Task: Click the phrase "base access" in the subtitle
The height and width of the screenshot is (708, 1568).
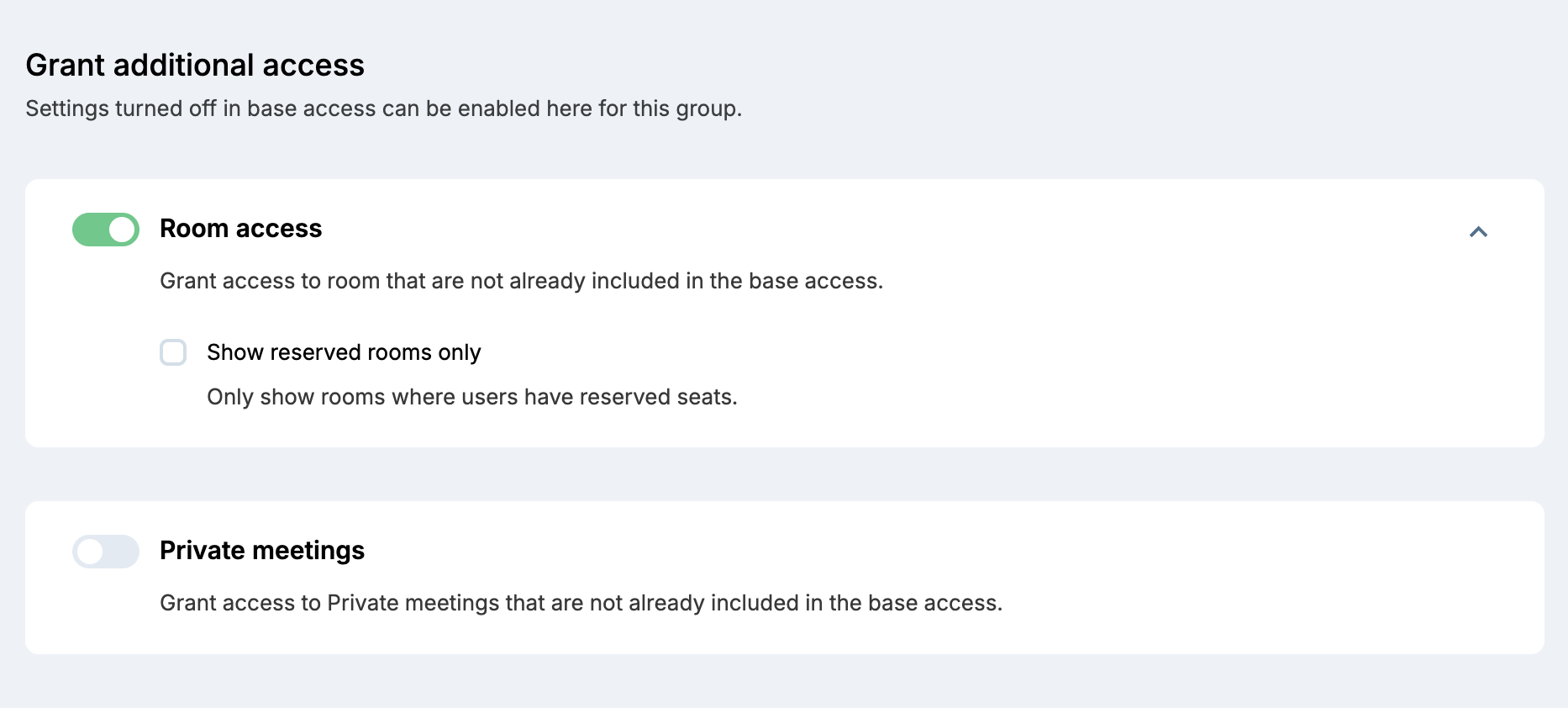Action: (x=311, y=108)
